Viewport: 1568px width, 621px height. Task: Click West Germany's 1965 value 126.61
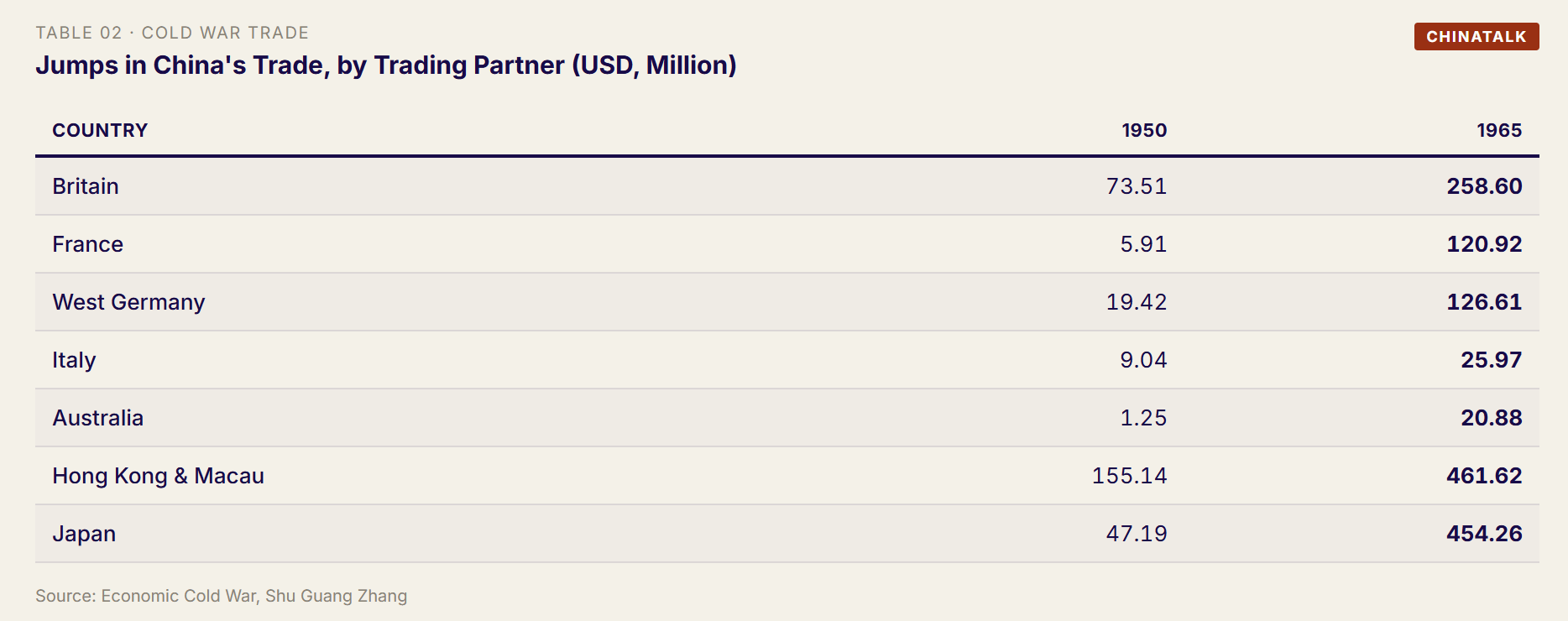pos(1484,302)
